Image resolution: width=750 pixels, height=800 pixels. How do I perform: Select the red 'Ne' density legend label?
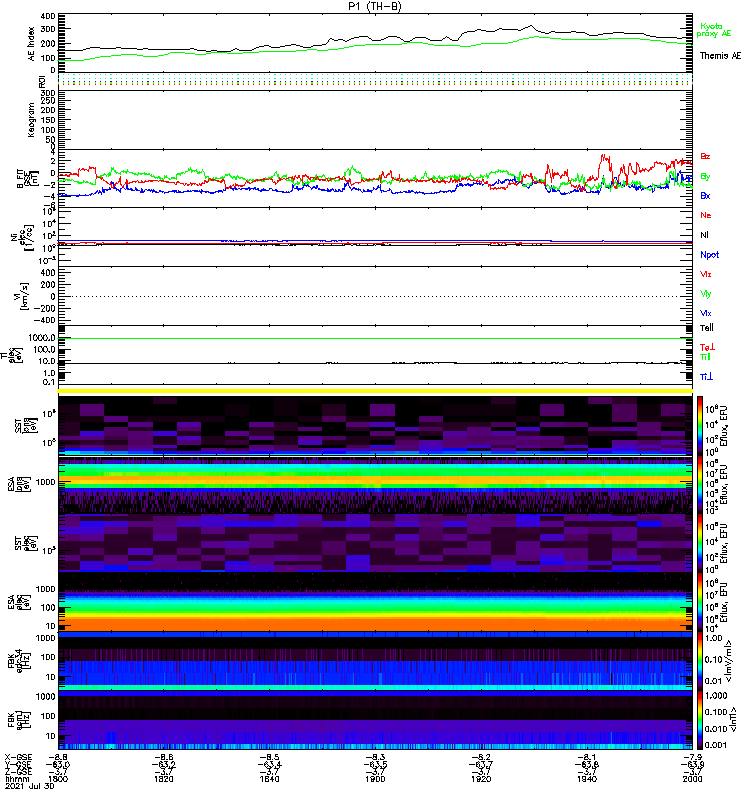[706, 215]
